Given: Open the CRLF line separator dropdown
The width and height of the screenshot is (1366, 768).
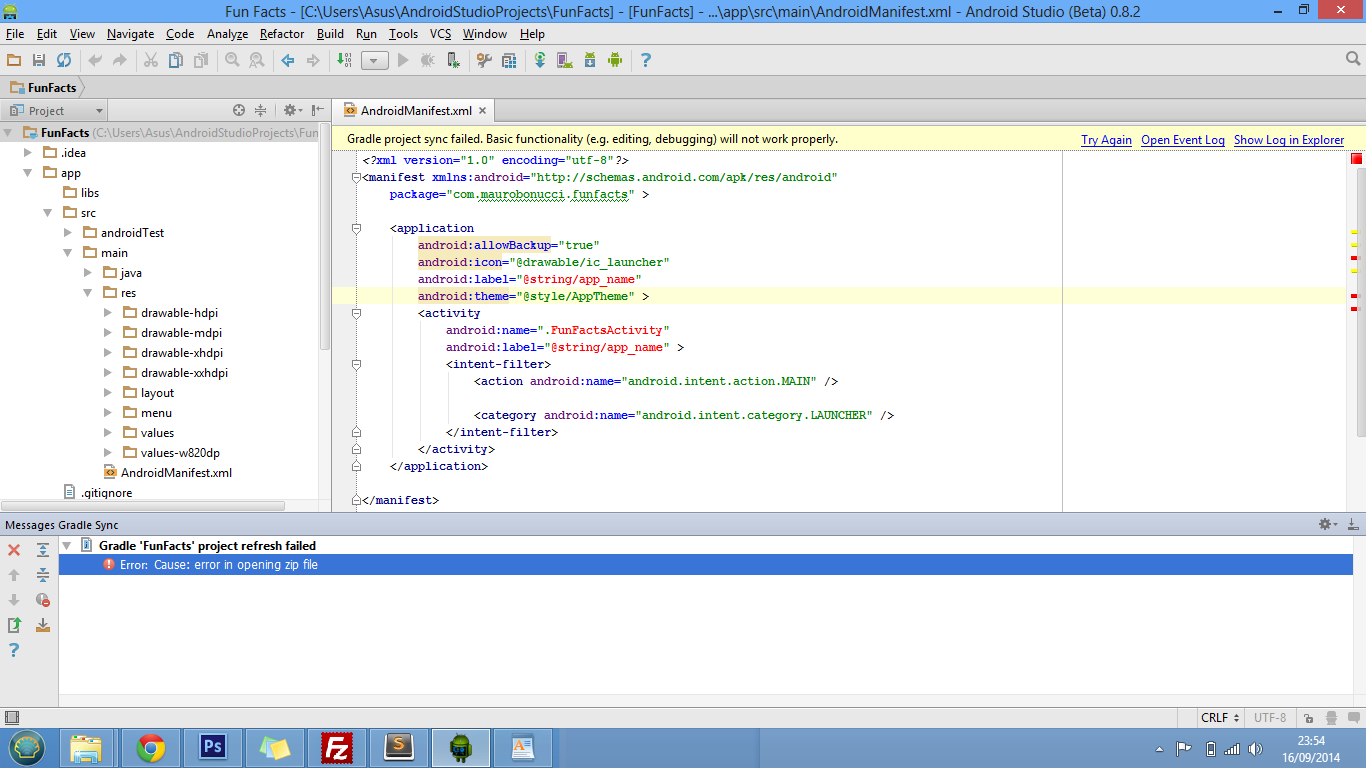Looking at the screenshot, I should 1222,718.
